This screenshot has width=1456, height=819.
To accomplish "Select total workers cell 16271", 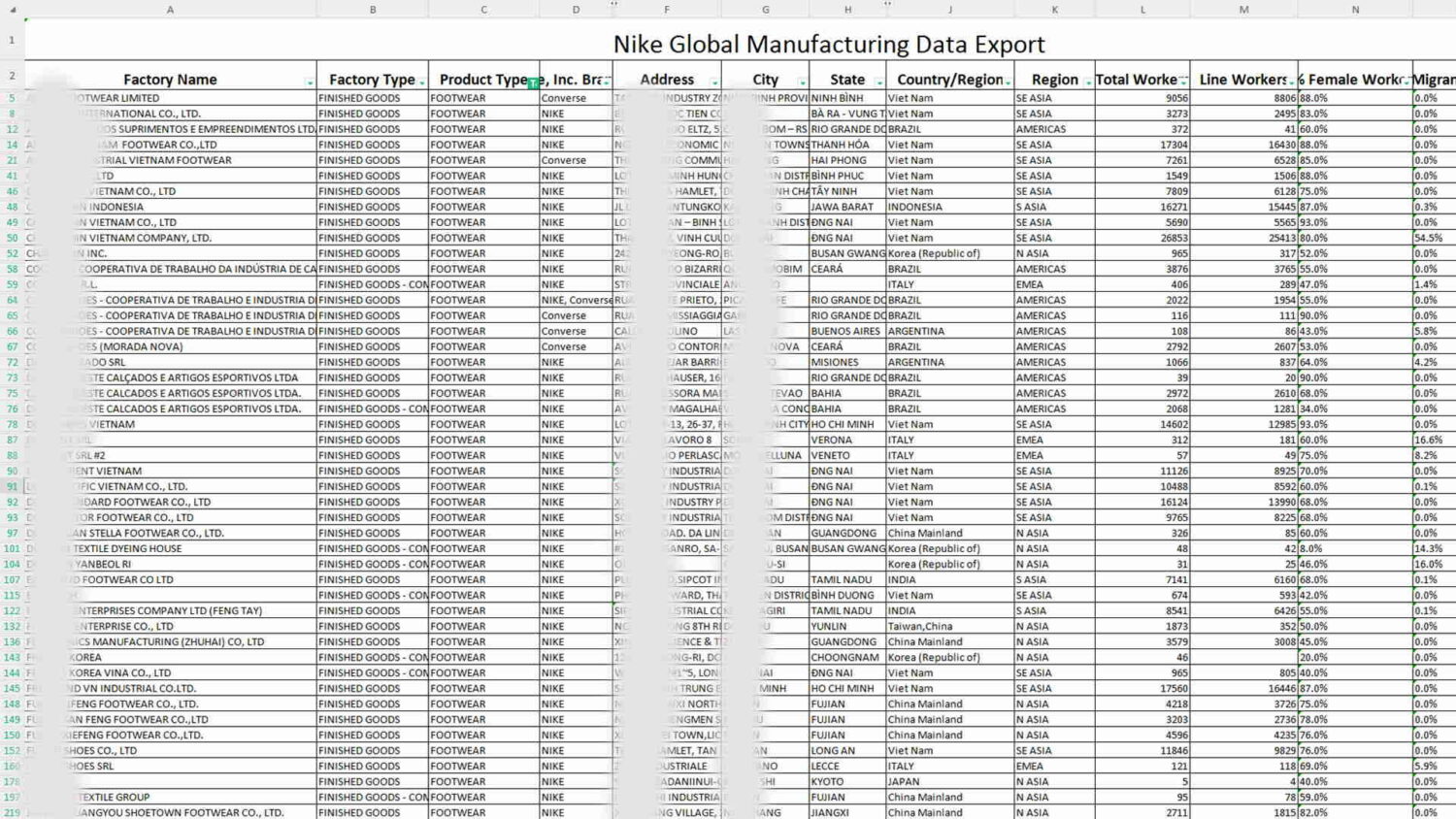I will 1142,207.
